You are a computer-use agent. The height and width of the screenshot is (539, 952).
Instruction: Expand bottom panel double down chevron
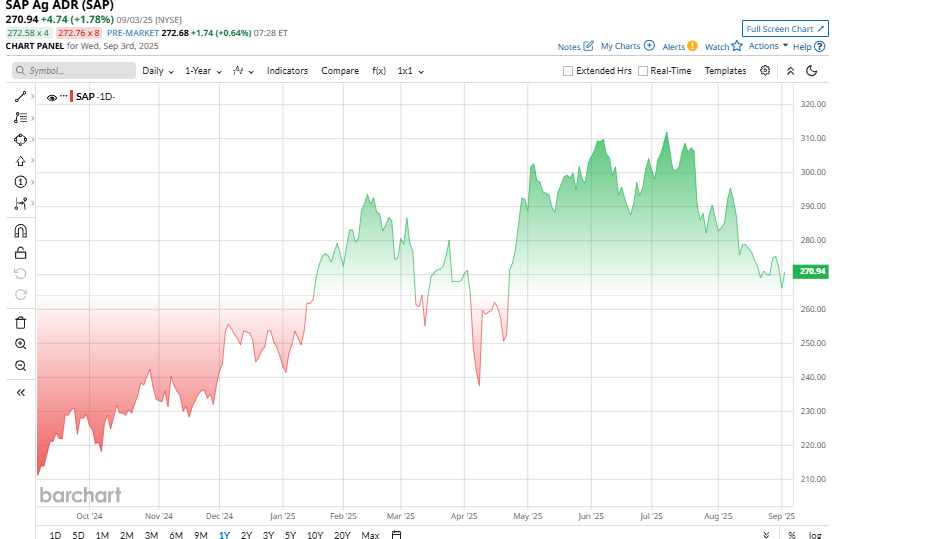766,535
